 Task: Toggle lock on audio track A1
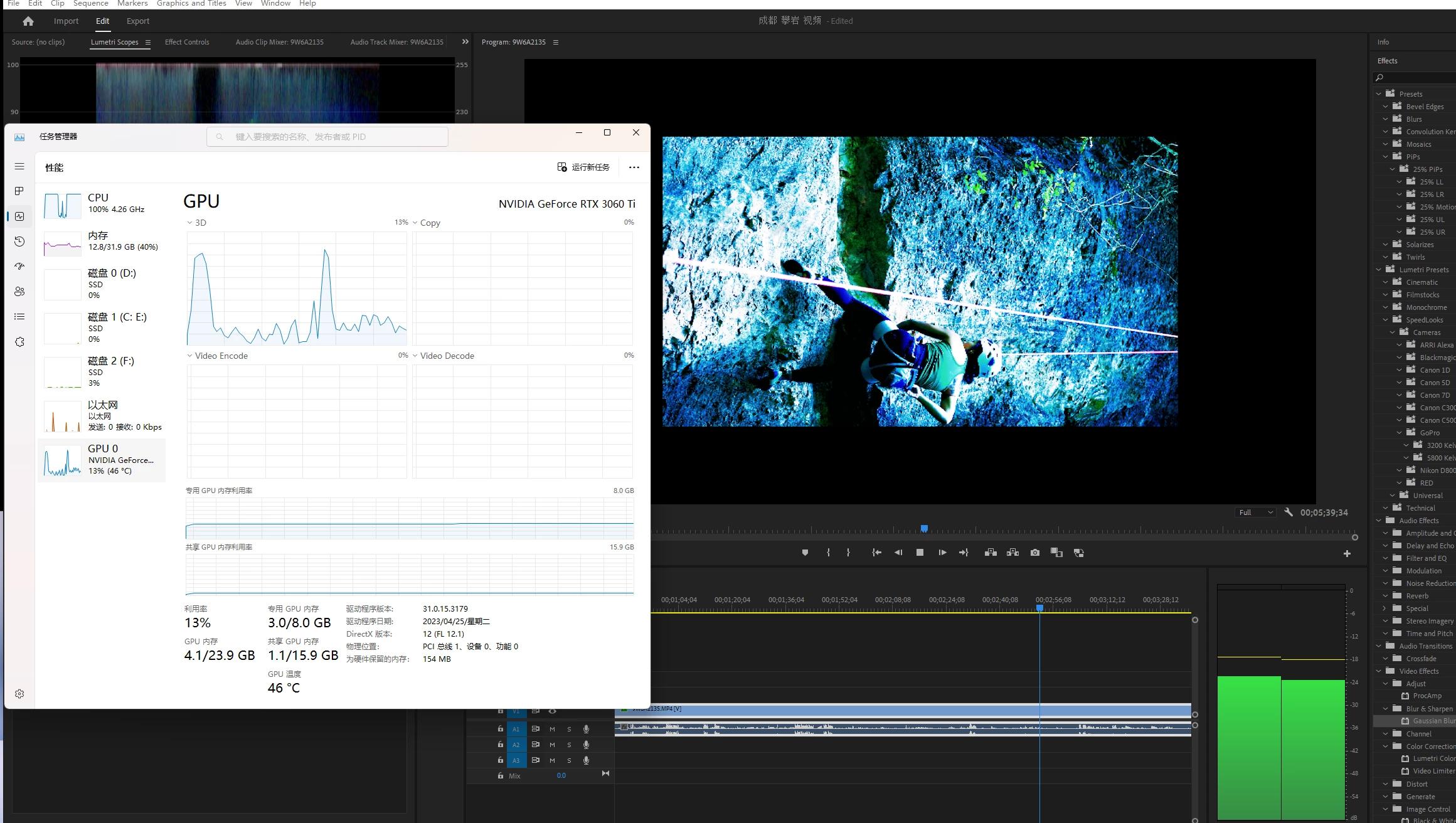tap(500, 729)
